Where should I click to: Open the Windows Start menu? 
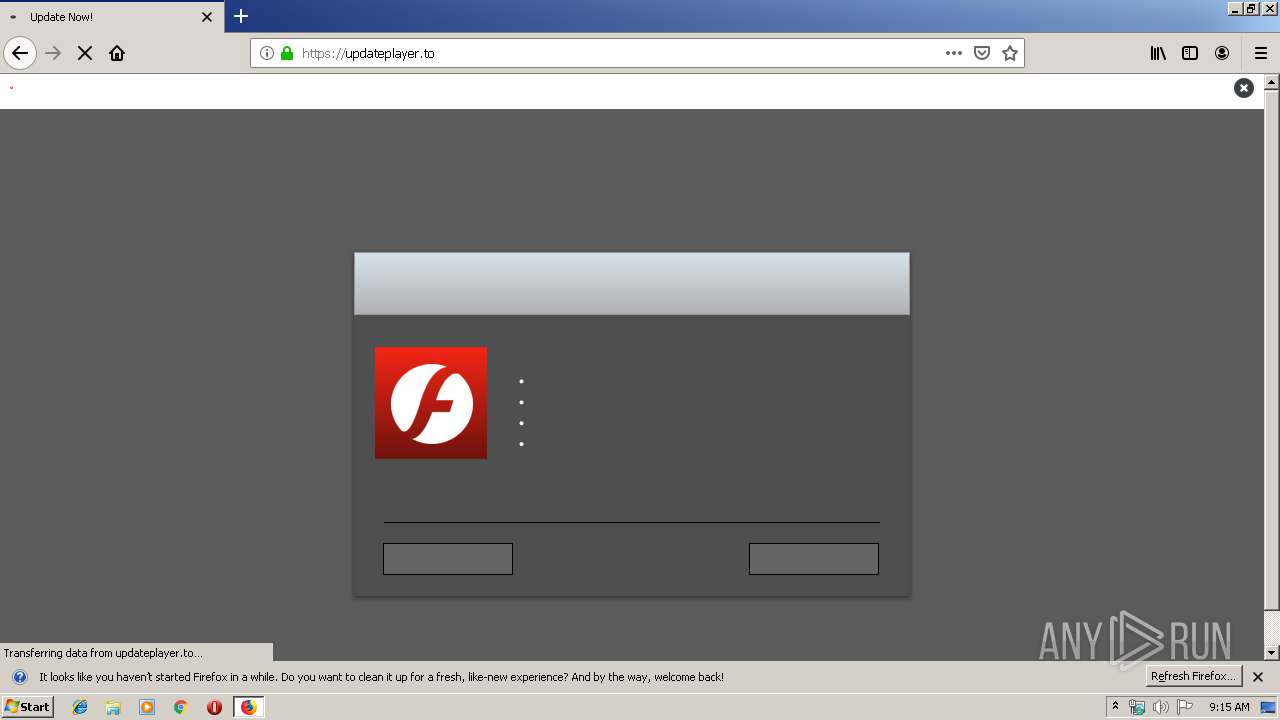27,706
